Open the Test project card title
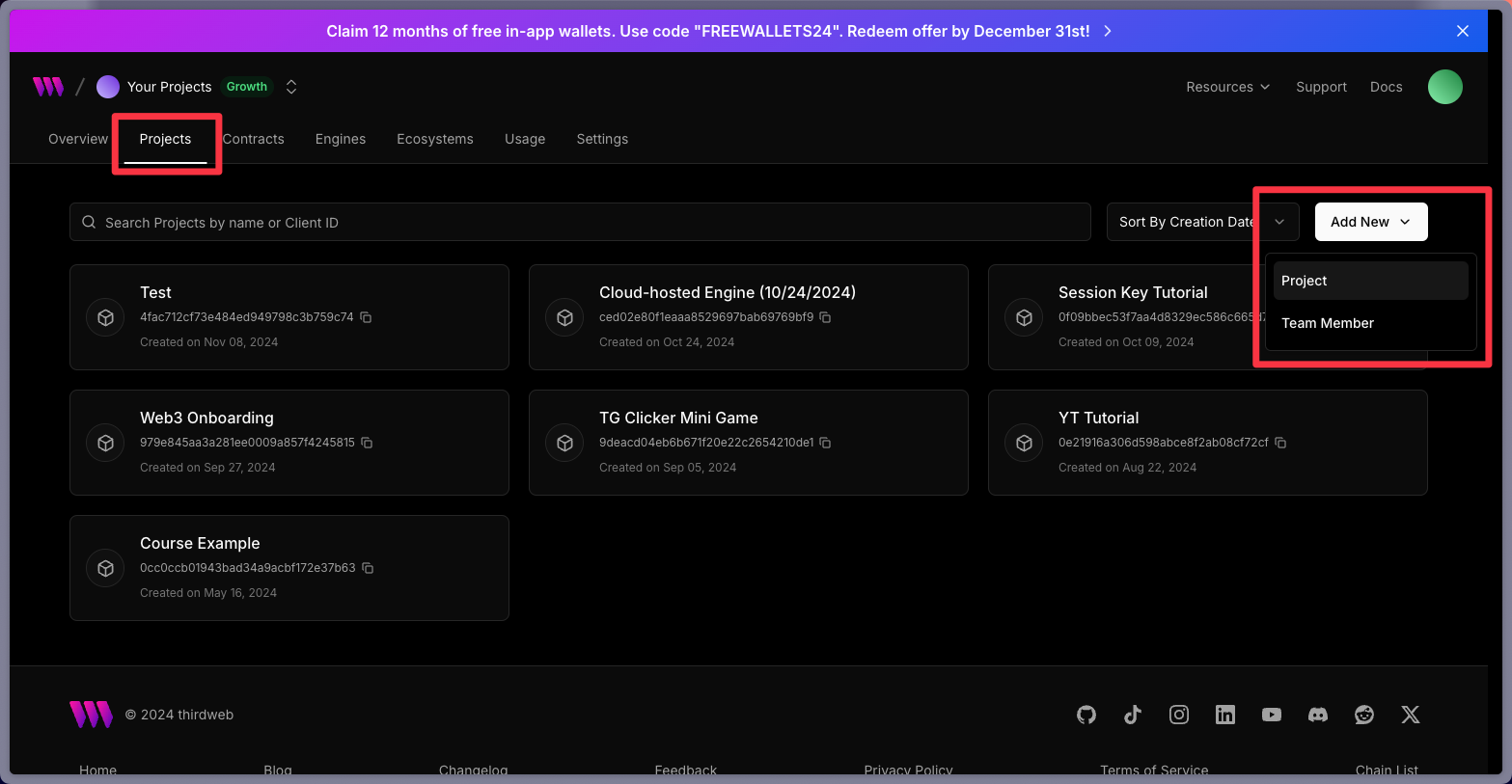 155,292
